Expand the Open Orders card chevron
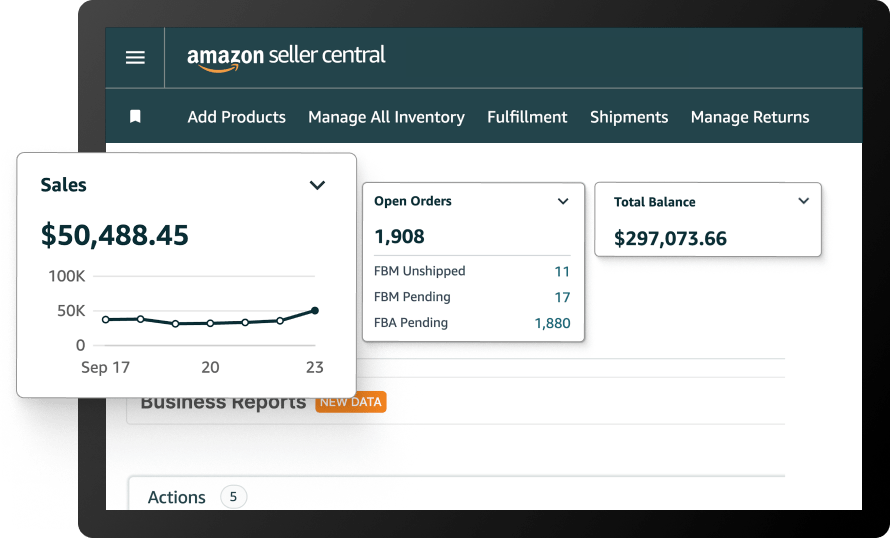890x538 pixels. point(563,201)
